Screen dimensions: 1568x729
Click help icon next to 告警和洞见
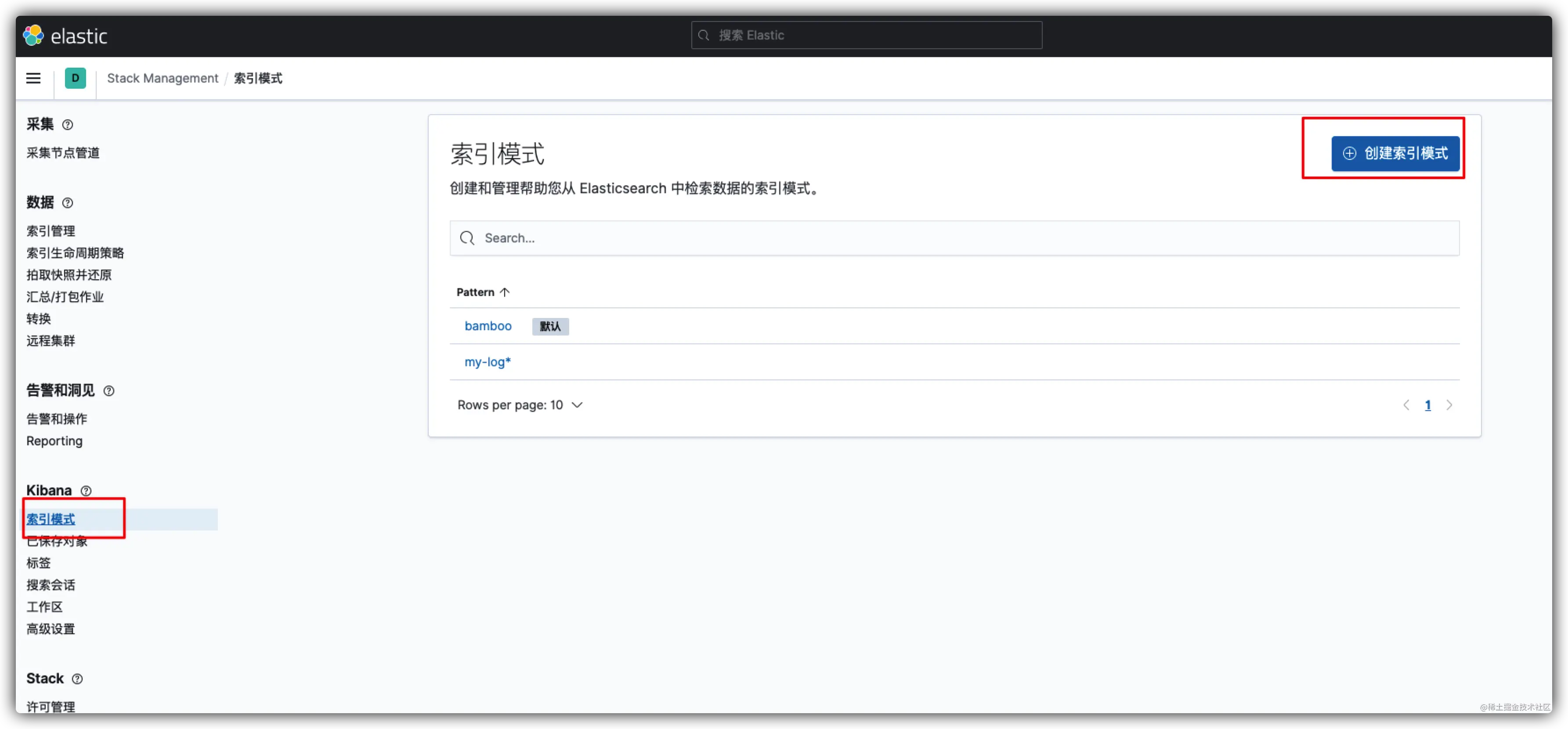(x=108, y=391)
